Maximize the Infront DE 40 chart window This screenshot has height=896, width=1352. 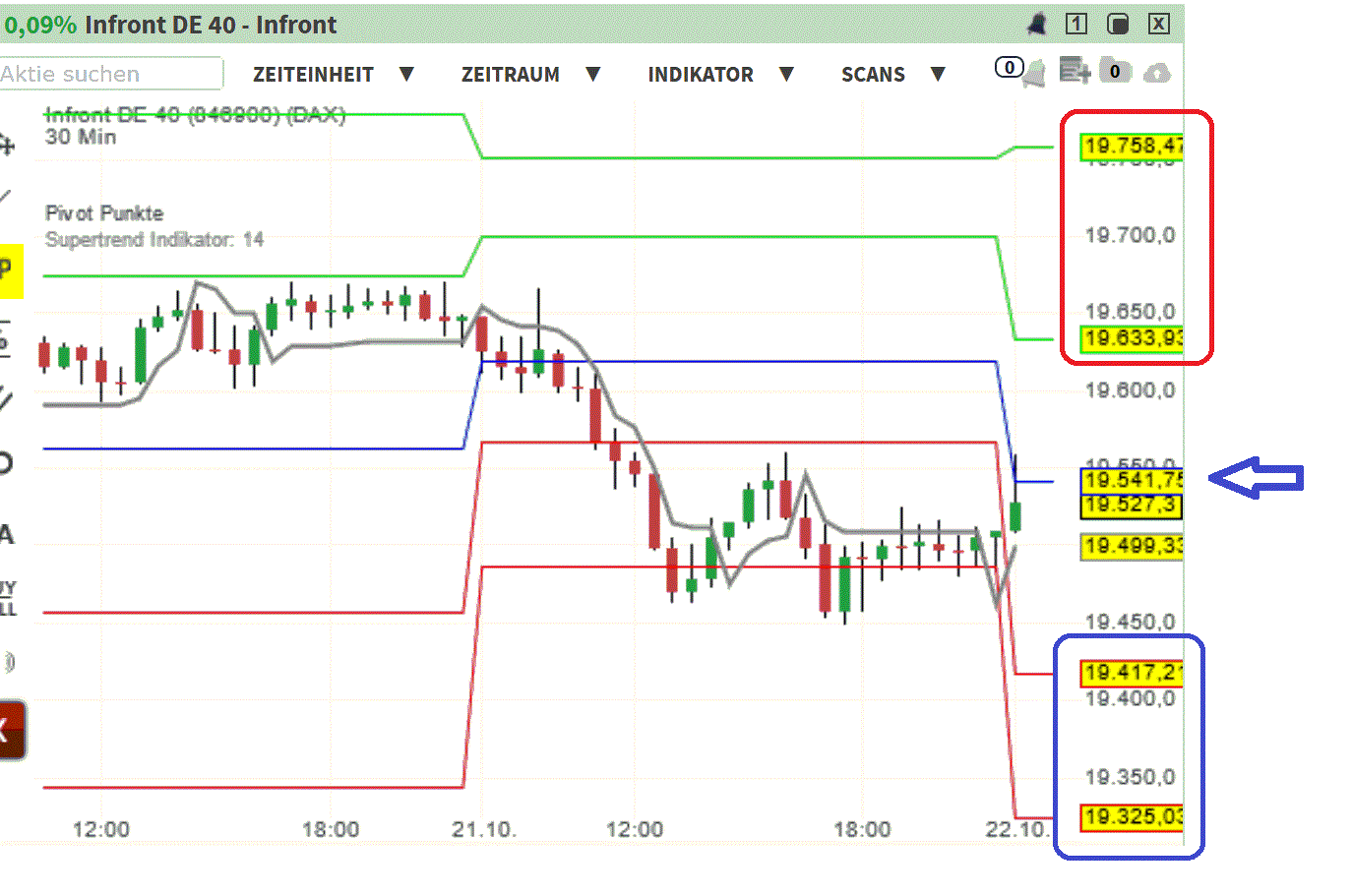click(x=1118, y=24)
